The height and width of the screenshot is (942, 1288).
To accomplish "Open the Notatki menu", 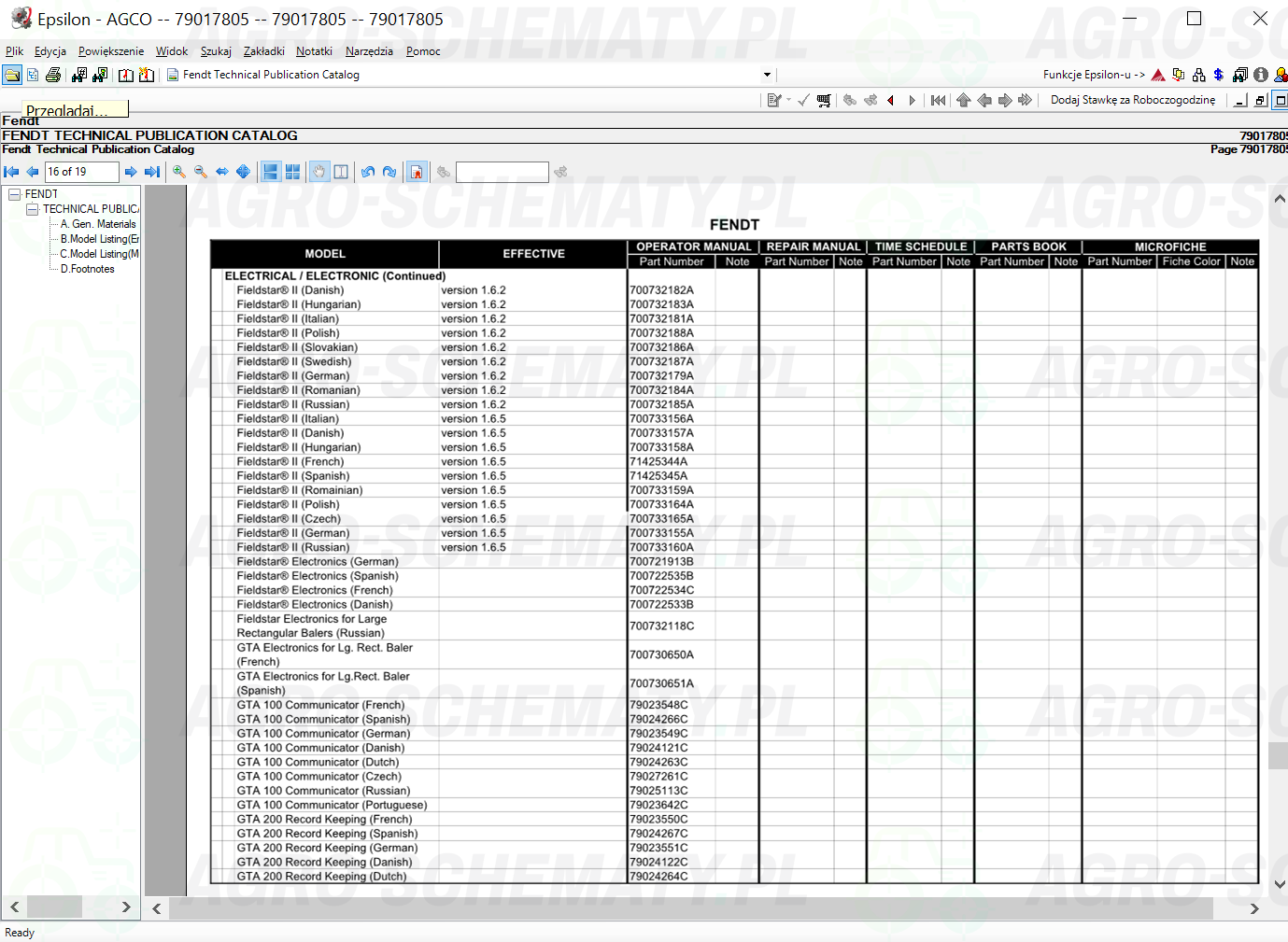I will 314,51.
